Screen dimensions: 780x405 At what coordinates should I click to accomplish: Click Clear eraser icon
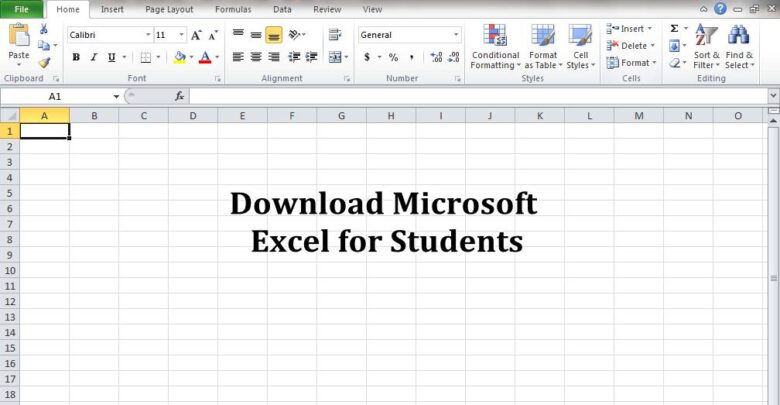pyautogui.click(x=675, y=63)
